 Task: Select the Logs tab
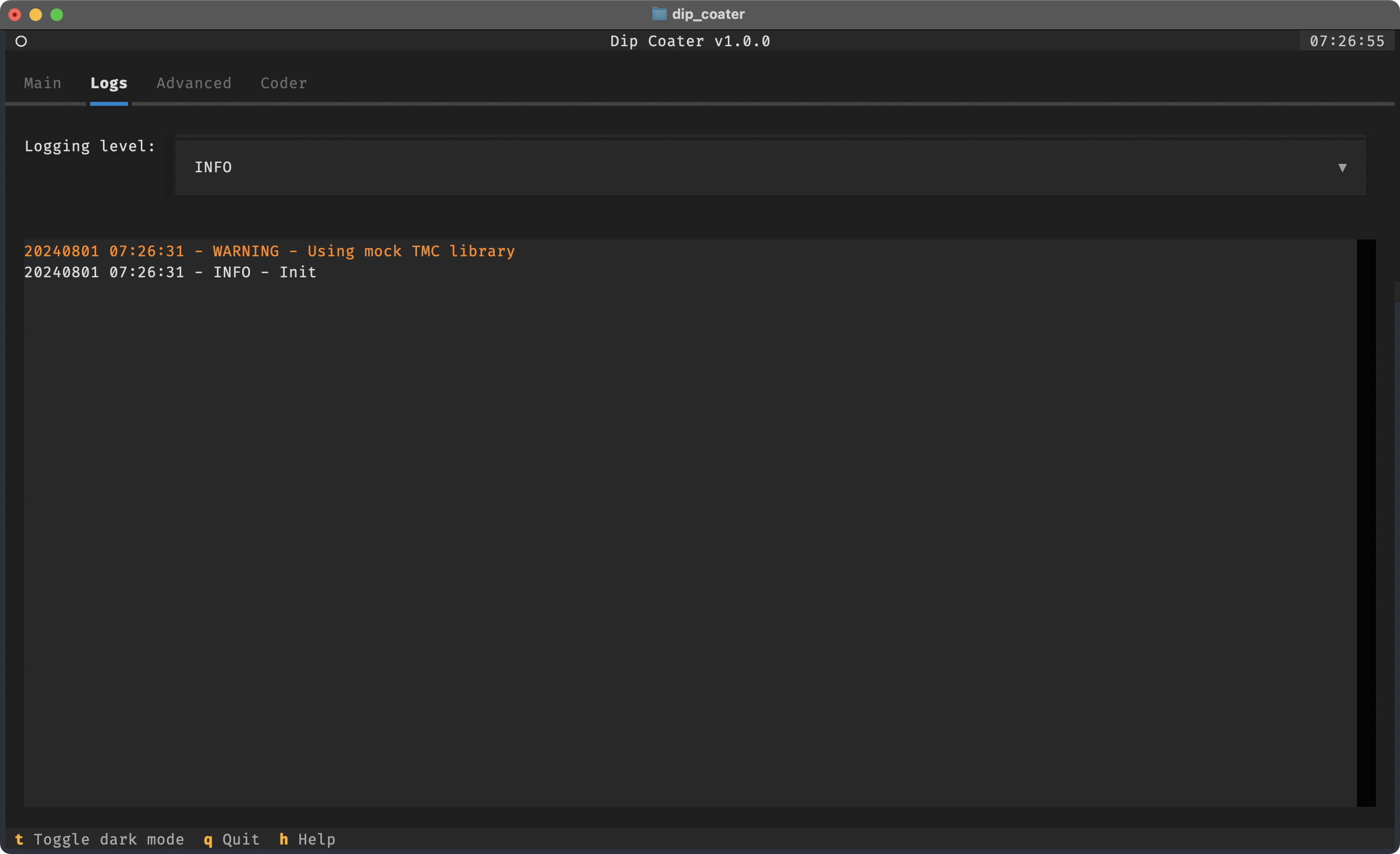click(x=109, y=83)
